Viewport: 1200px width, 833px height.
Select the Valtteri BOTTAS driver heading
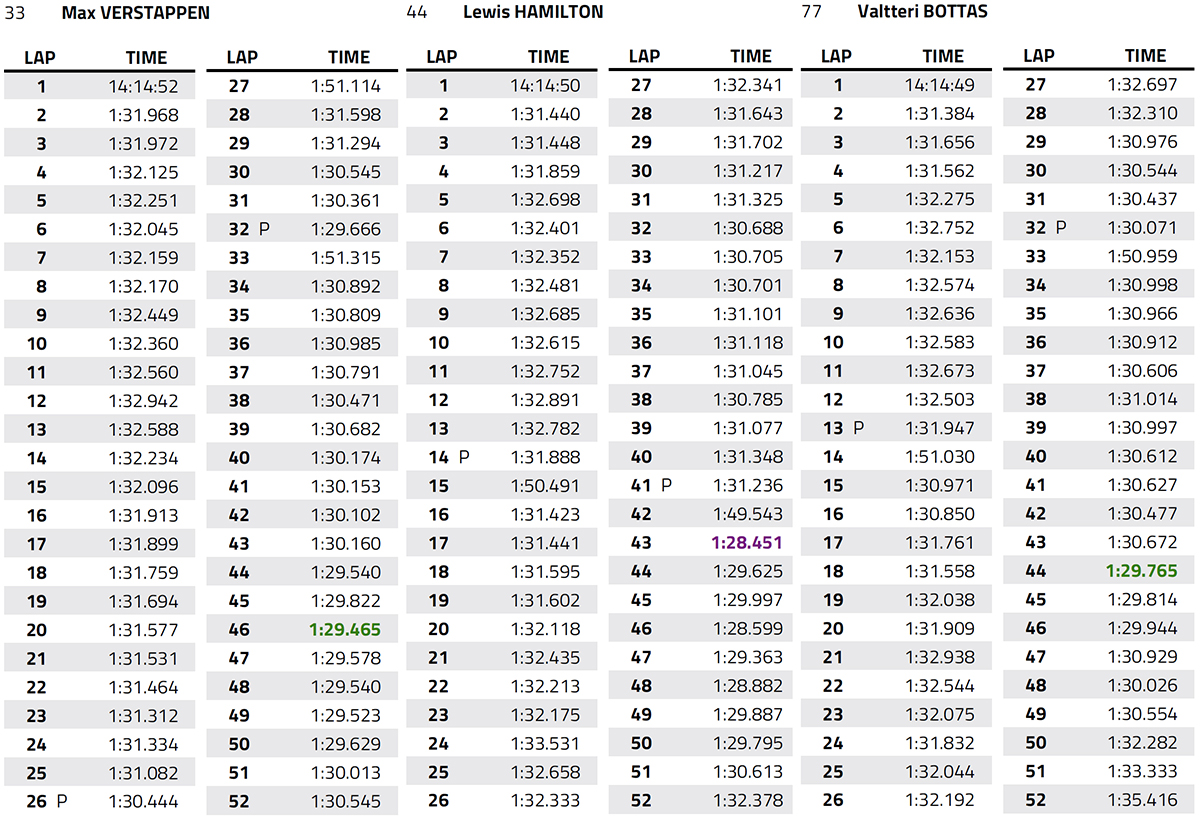pyautogui.click(x=925, y=13)
